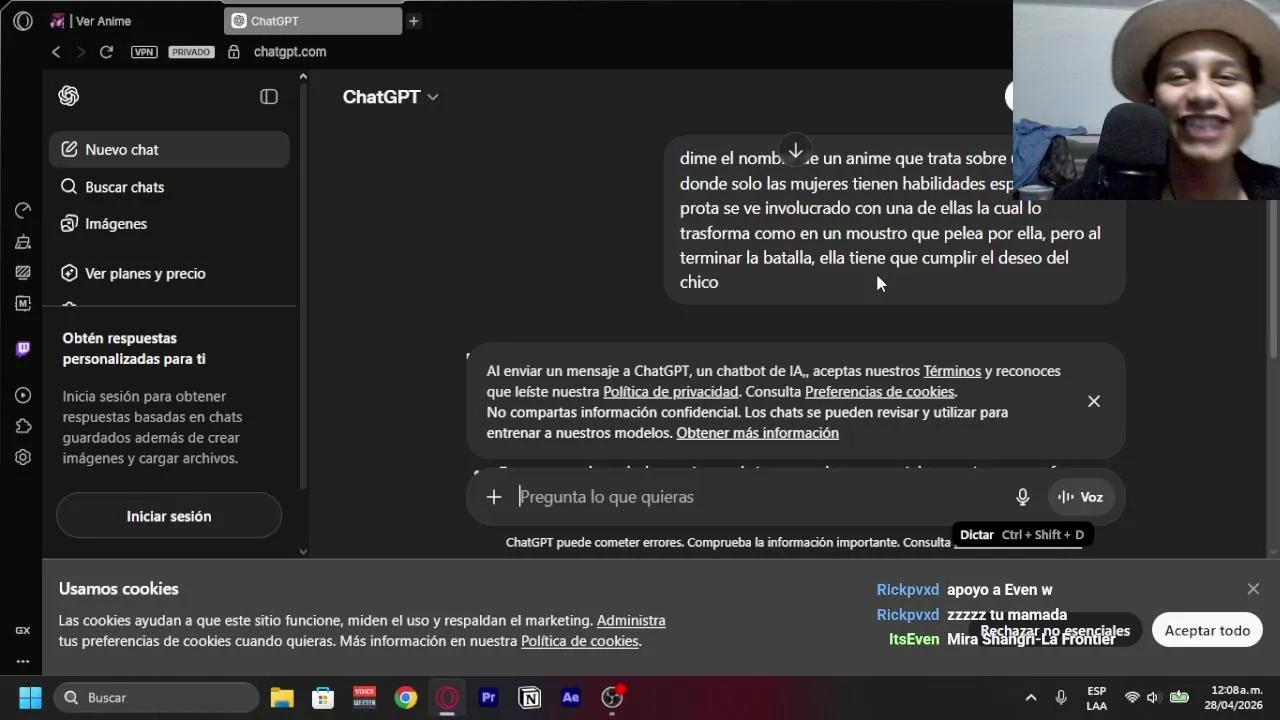Open Imágenes section

click(x=169, y=224)
